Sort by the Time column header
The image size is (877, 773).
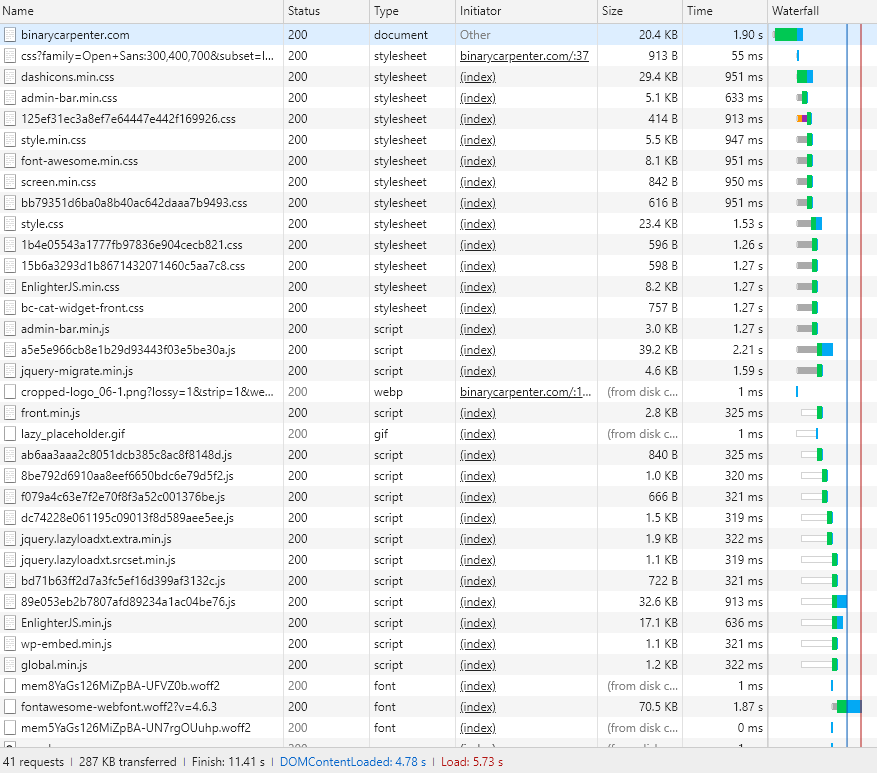tap(725, 11)
